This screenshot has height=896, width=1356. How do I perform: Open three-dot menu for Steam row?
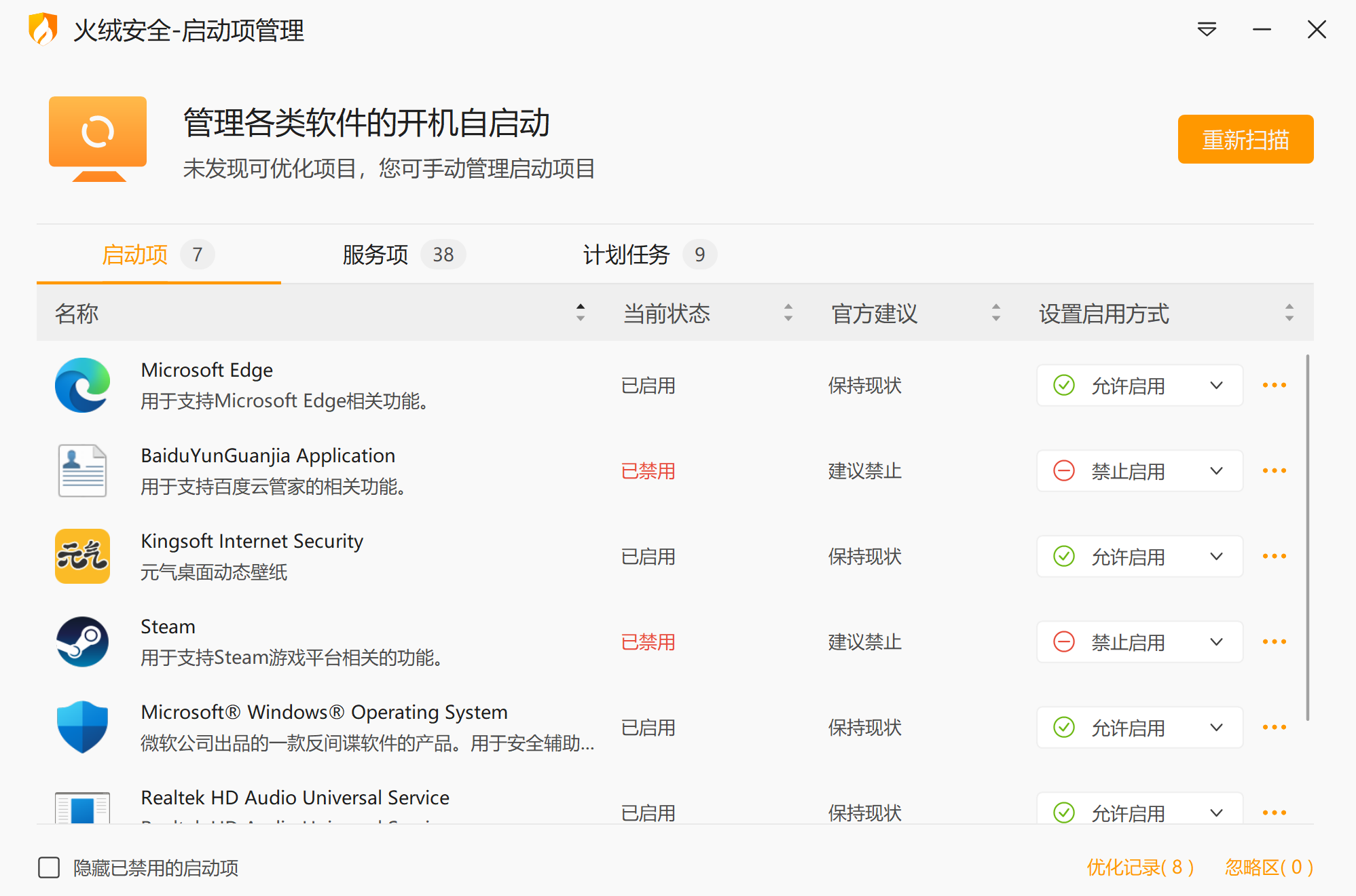click(x=1274, y=641)
